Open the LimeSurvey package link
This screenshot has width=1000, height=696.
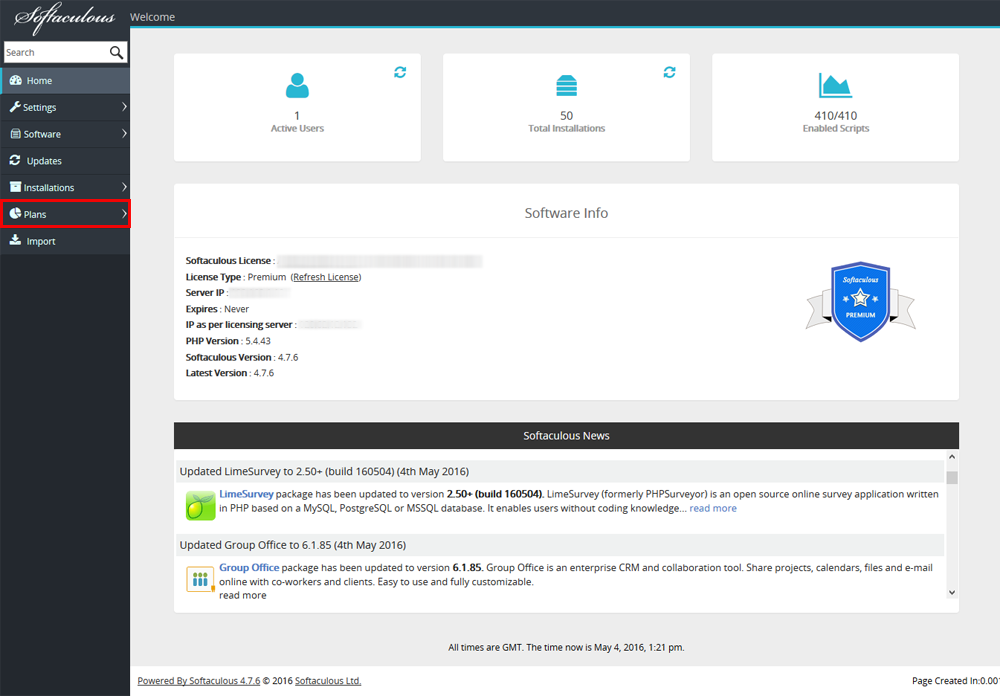point(246,494)
